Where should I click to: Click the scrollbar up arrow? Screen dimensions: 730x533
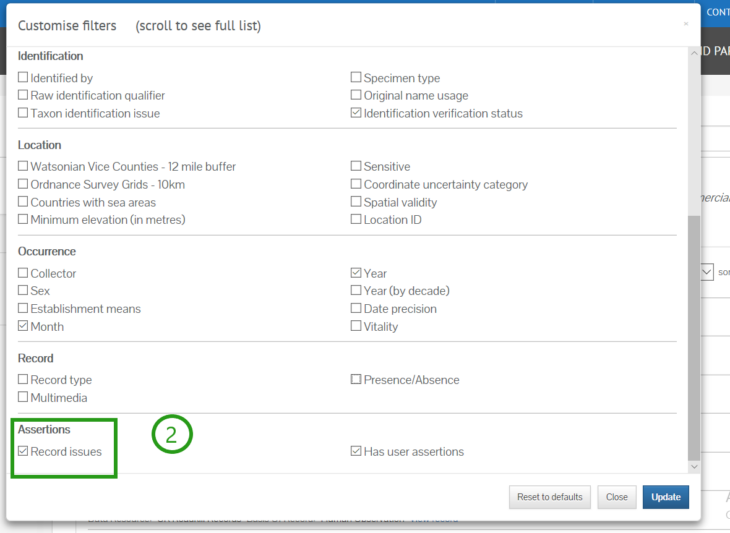click(x=694, y=54)
